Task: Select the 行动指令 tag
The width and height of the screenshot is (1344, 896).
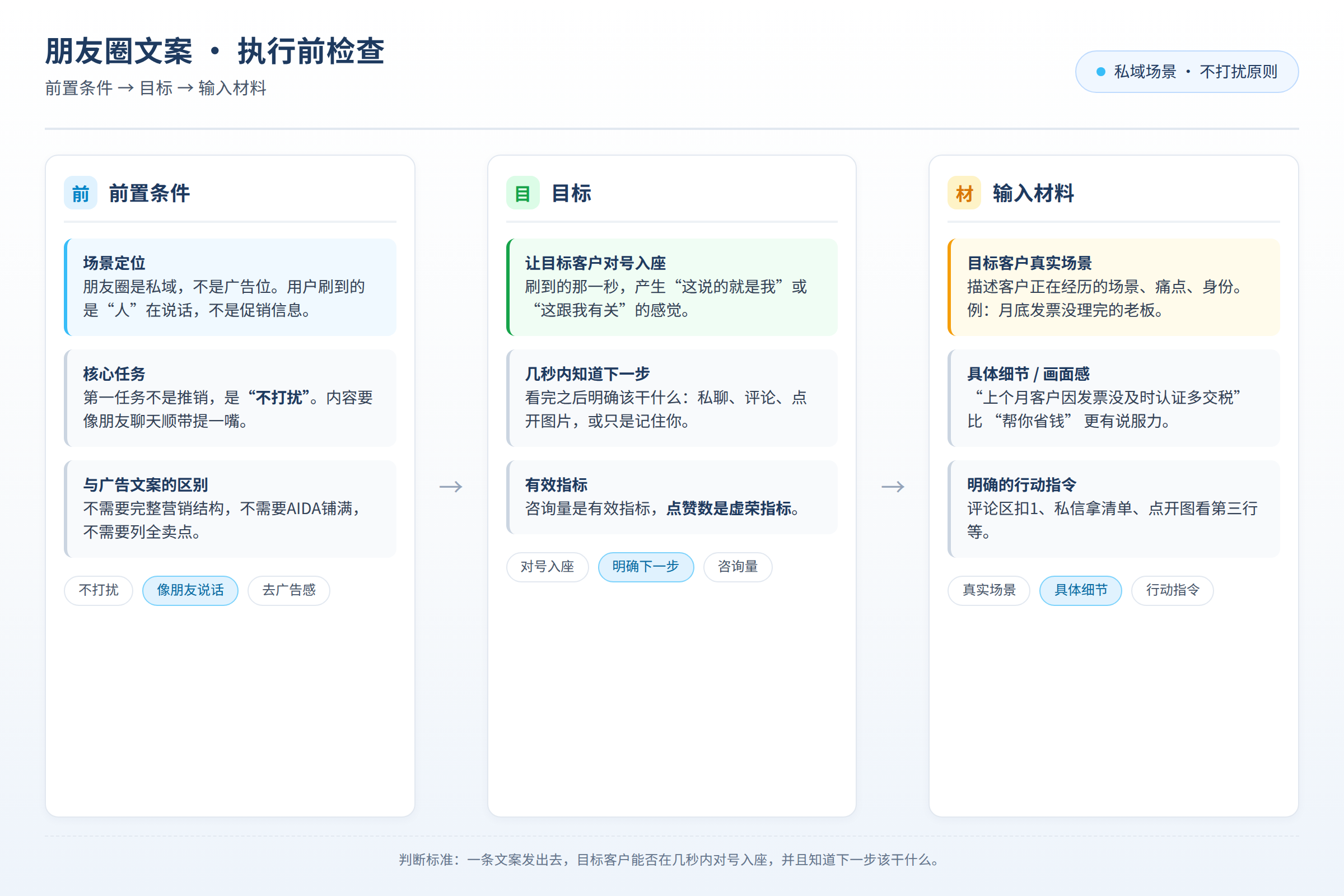Action: (1173, 590)
